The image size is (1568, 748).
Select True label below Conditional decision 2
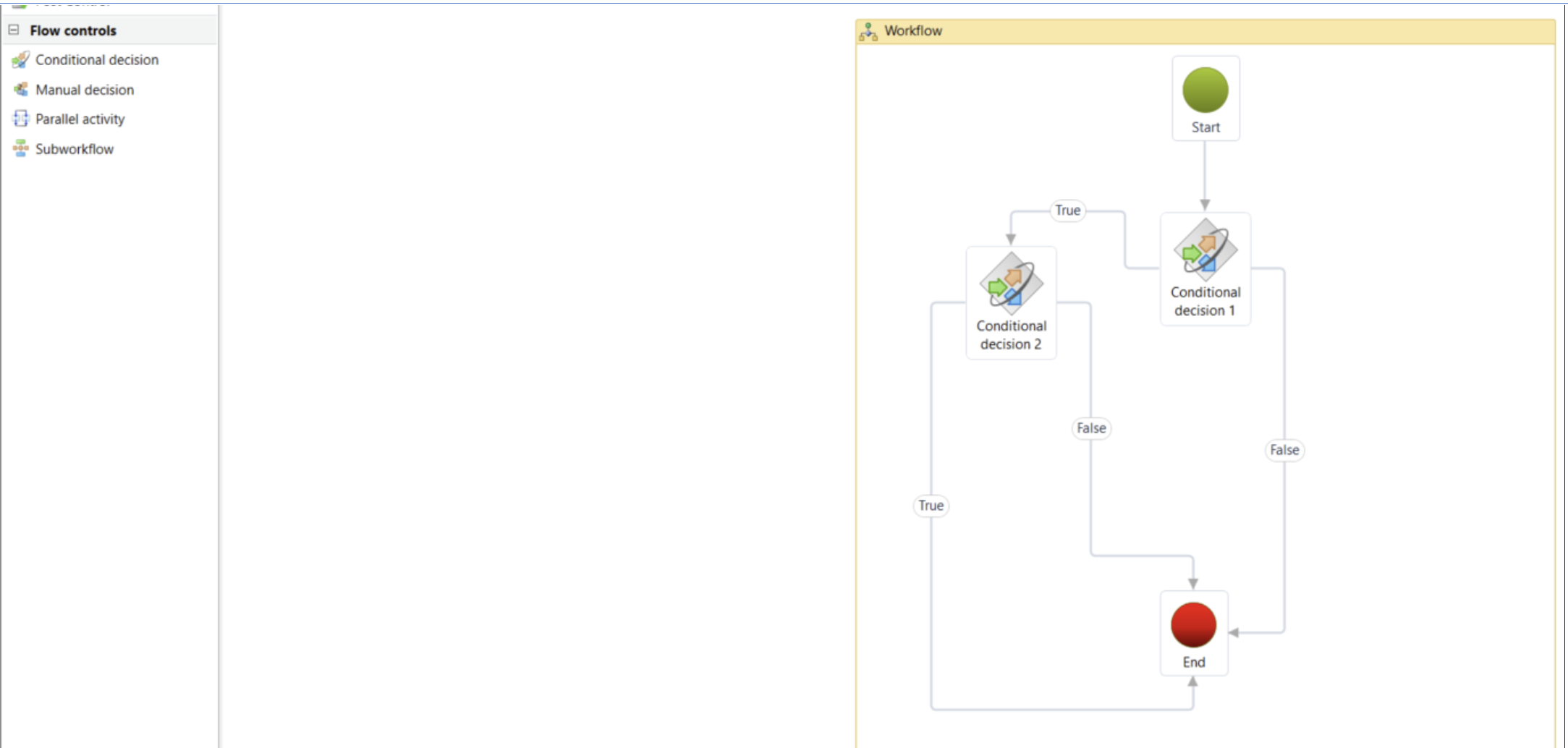[931, 506]
